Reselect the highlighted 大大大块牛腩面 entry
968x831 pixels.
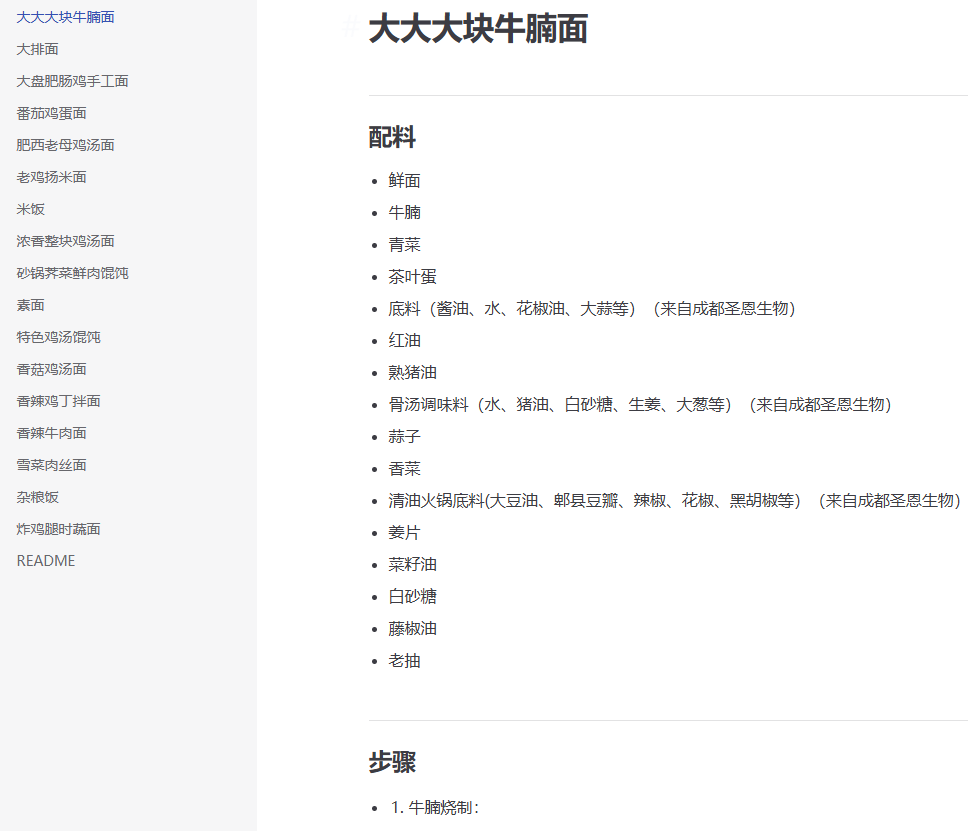tap(64, 16)
